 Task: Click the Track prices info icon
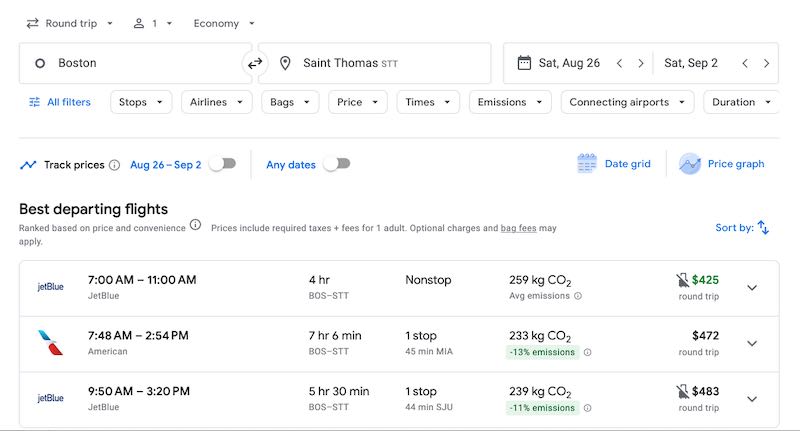click(x=114, y=165)
